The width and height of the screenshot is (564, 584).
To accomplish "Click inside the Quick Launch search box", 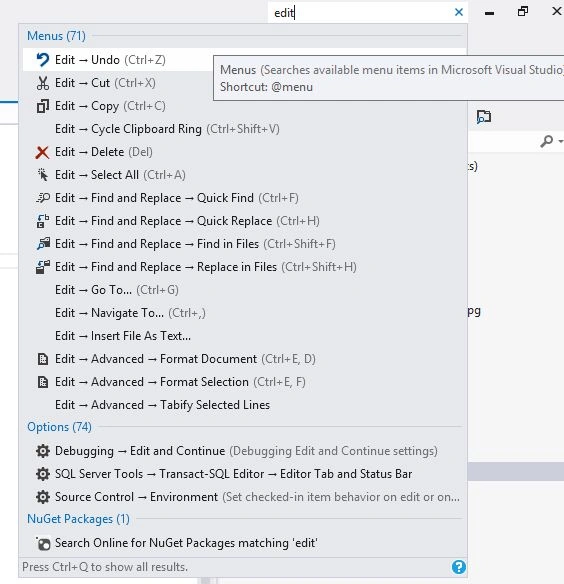I will pyautogui.click(x=361, y=13).
